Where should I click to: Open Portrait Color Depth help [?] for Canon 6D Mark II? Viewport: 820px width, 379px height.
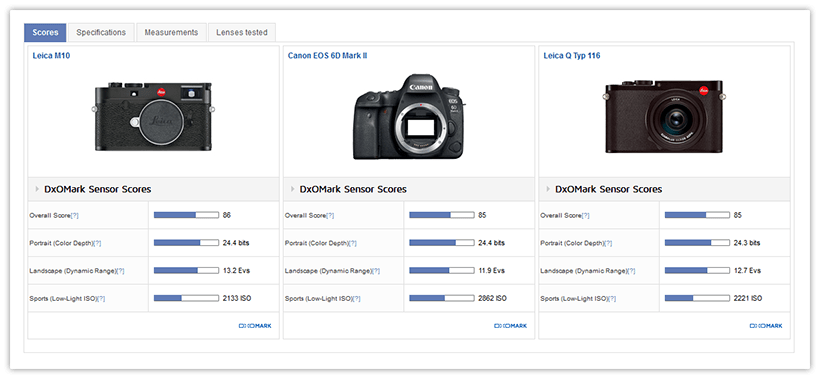click(353, 243)
